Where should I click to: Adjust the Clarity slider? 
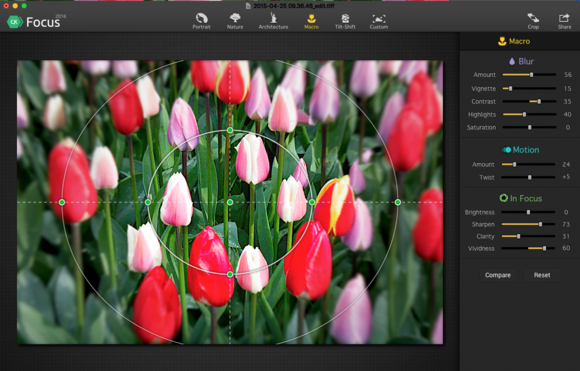[528, 236]
